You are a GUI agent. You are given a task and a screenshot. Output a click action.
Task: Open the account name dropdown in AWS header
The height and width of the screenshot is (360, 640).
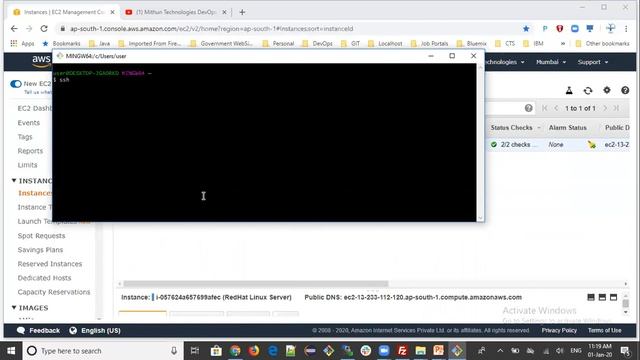tap(505, 62)
